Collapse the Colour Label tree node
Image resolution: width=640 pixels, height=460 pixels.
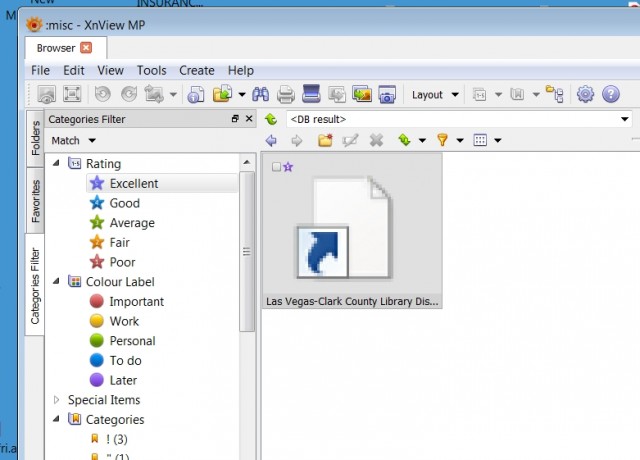click(x=56, y=281)
